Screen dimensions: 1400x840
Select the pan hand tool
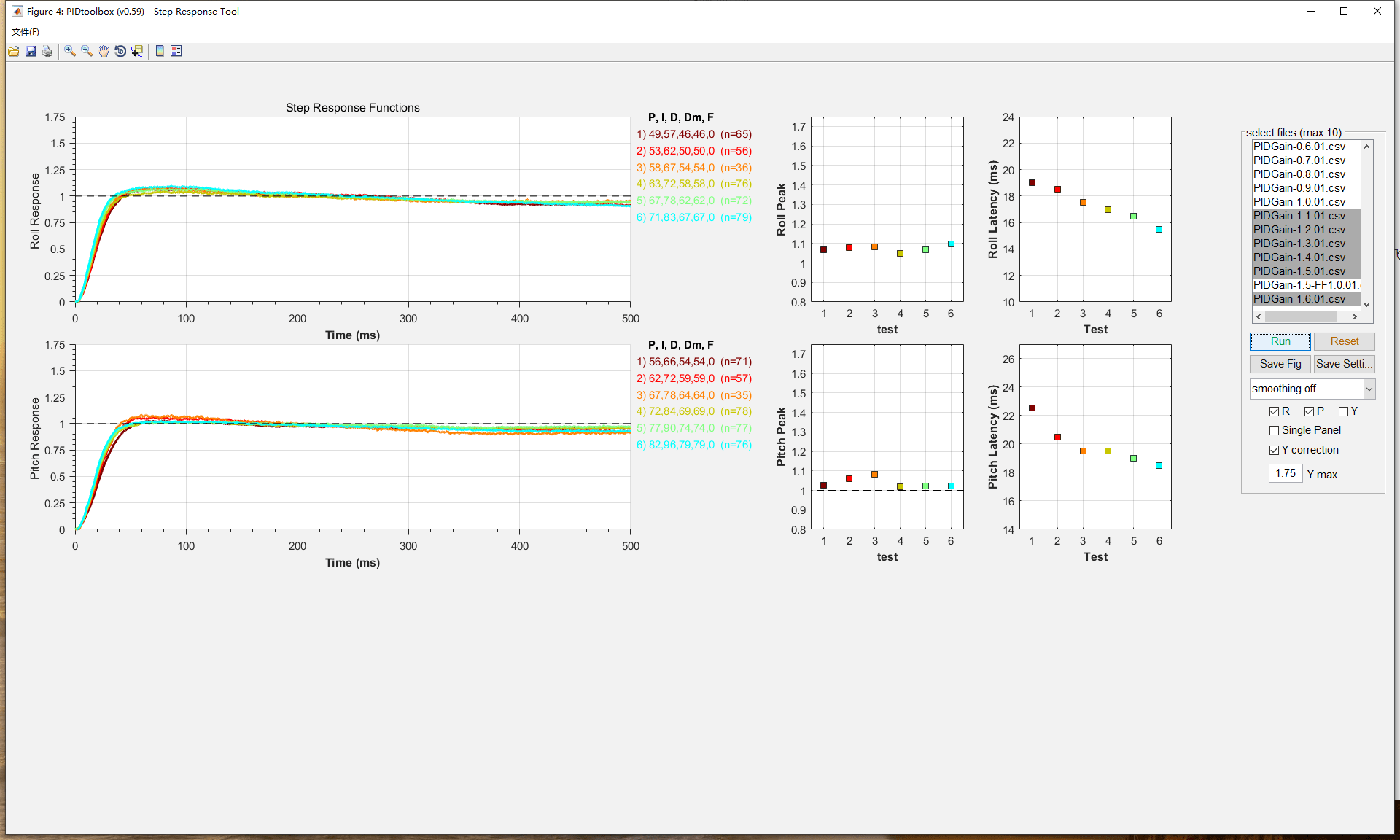104,51
